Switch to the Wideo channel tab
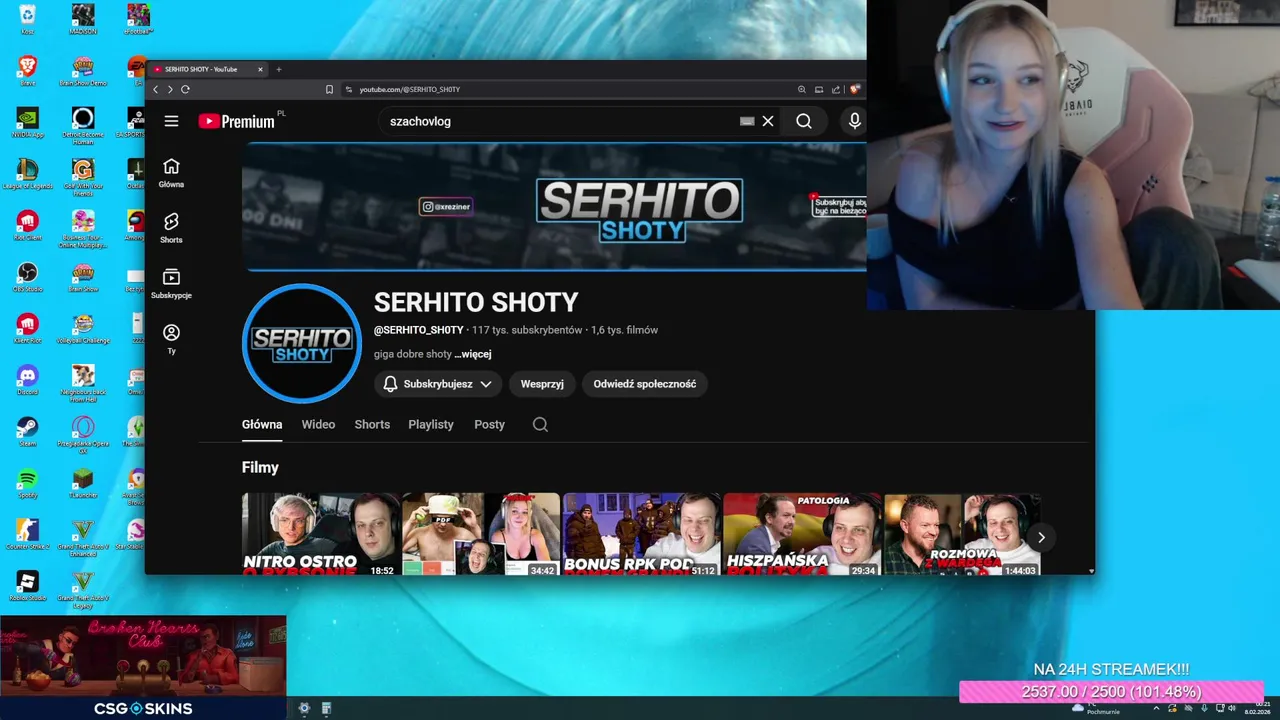The width and height of the screenshot is (1280, 720). point(318,424)
